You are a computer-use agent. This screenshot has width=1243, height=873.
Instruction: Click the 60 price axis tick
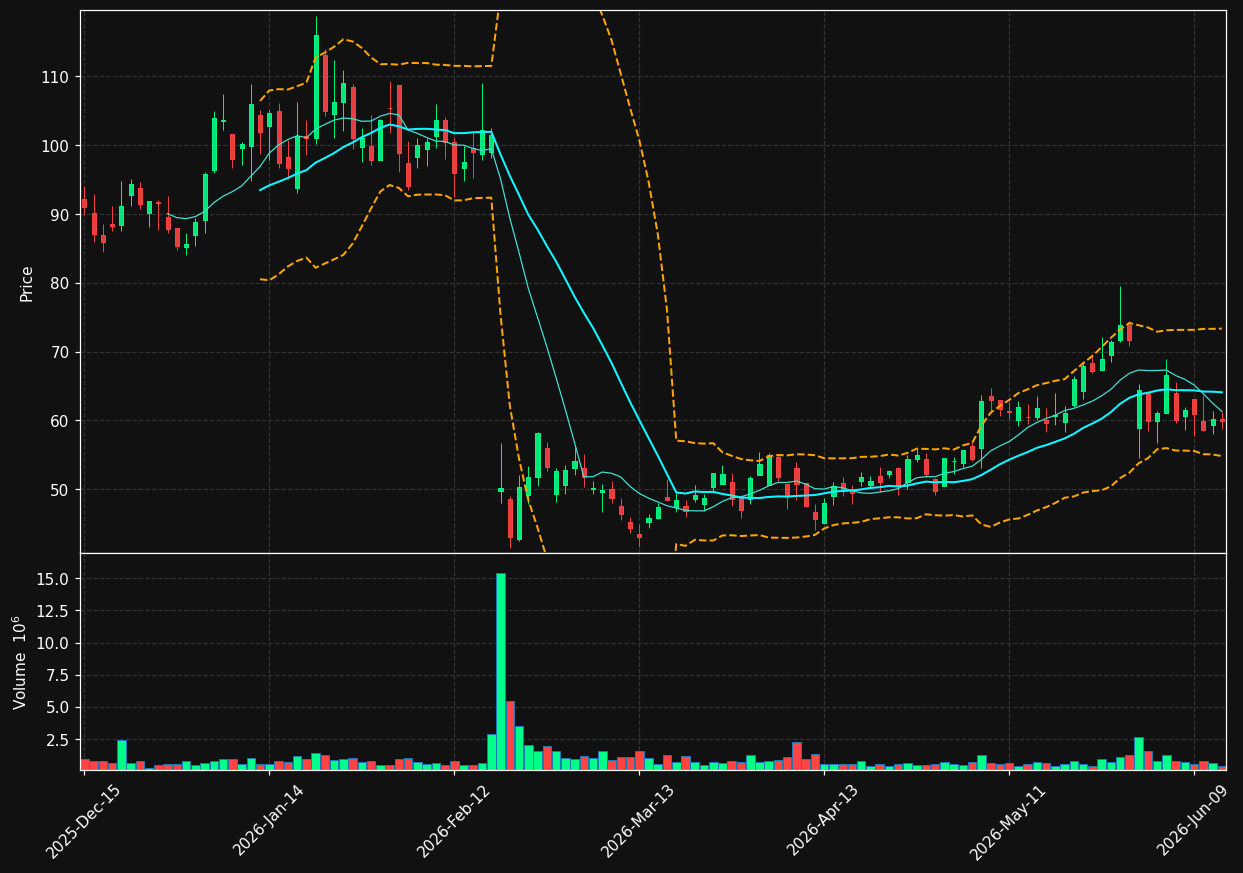click(x=59, y=421)
